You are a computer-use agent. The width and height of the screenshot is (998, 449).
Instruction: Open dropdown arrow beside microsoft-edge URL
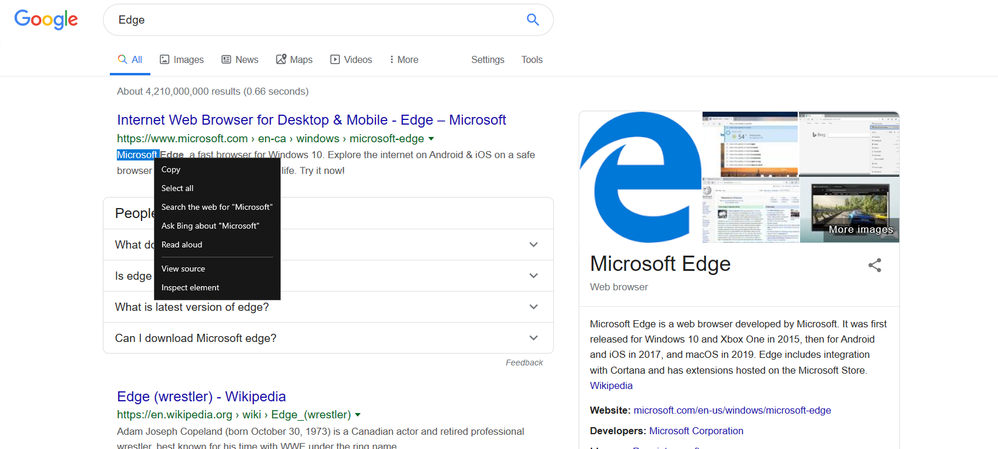pos(431,139)
